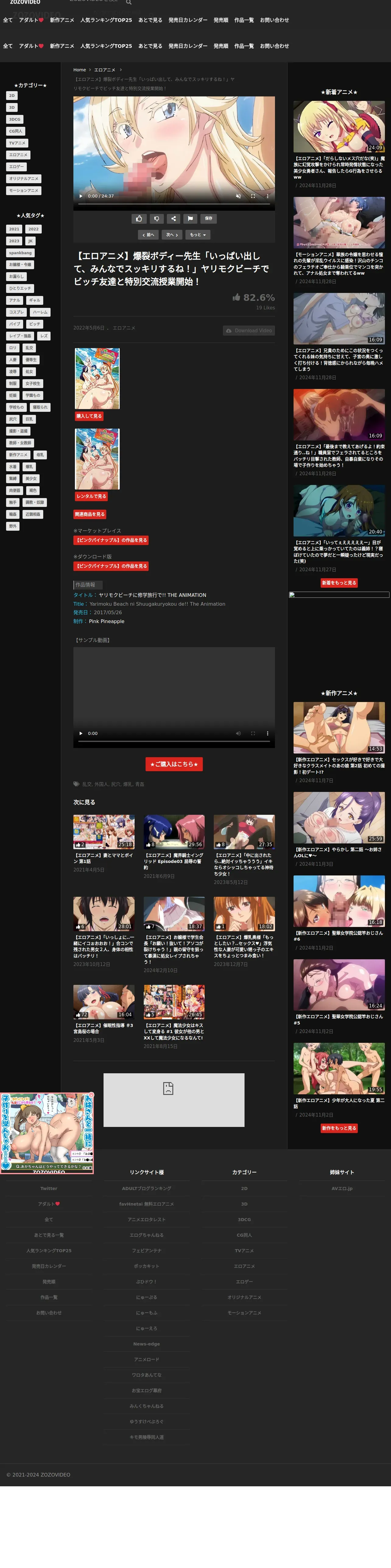Go to next video with 次へ

173,234
